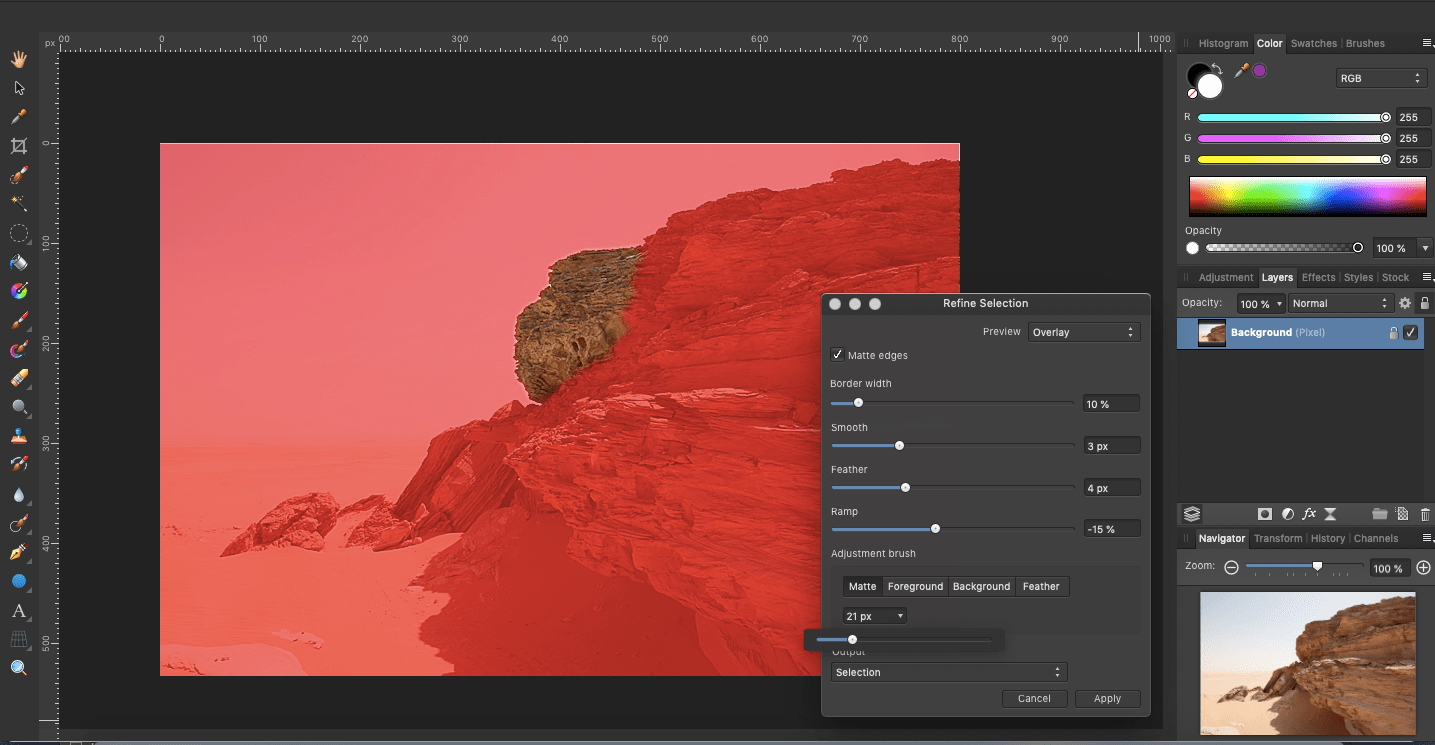This screenshot has height=745, width=1435.
Task: Select the Artistic Text tool
Action: 18,611
